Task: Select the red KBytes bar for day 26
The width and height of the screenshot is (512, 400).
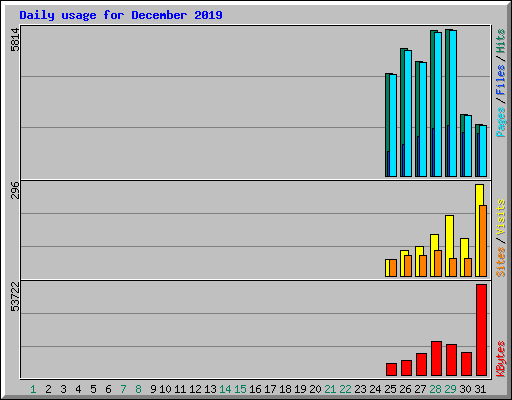Action: 406,368
